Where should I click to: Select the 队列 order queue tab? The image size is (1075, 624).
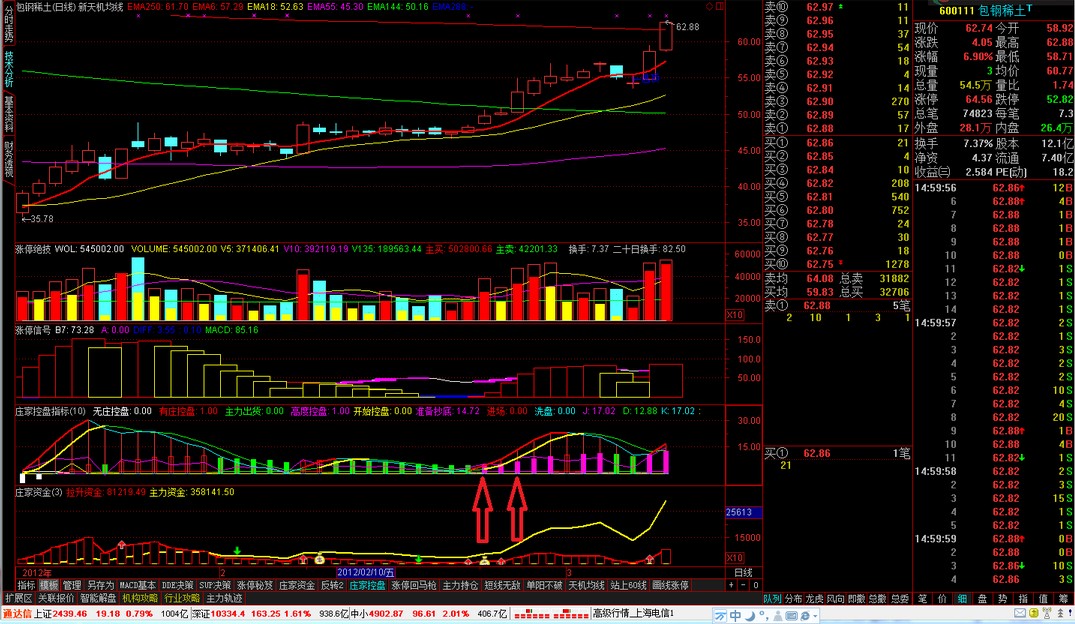pos(773,599)
